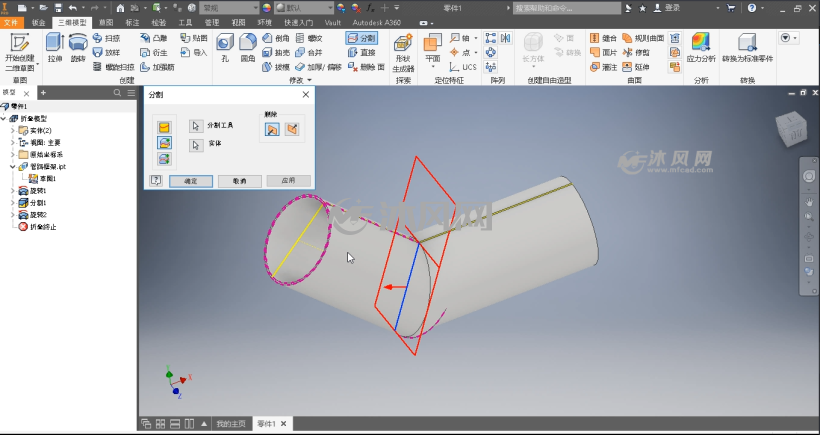Click the 贴图 (Decal) tool
The height and width of the screenshot is (435, 820).
[193, 38]
